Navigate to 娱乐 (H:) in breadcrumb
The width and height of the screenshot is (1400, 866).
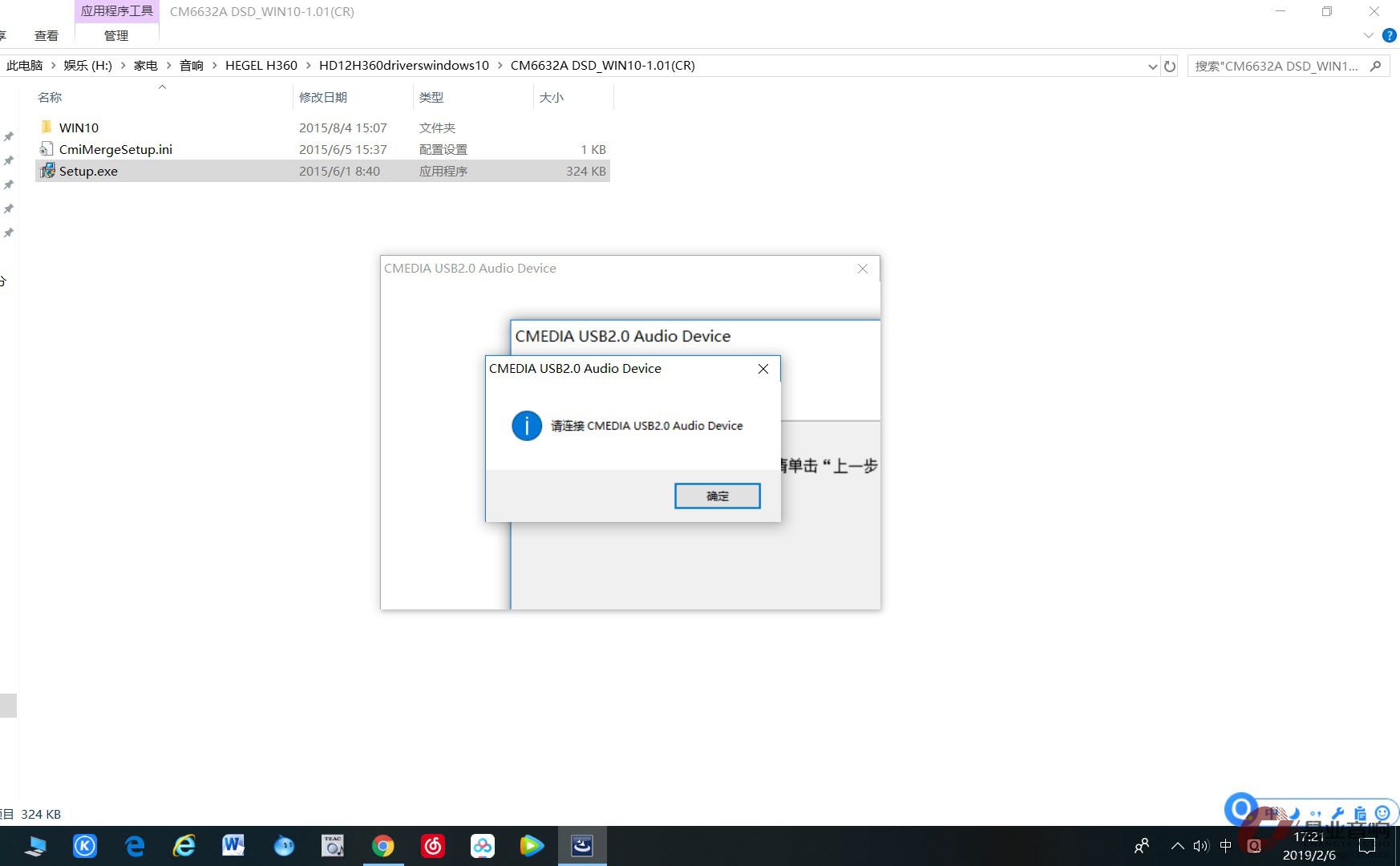[x=88, y=66]
